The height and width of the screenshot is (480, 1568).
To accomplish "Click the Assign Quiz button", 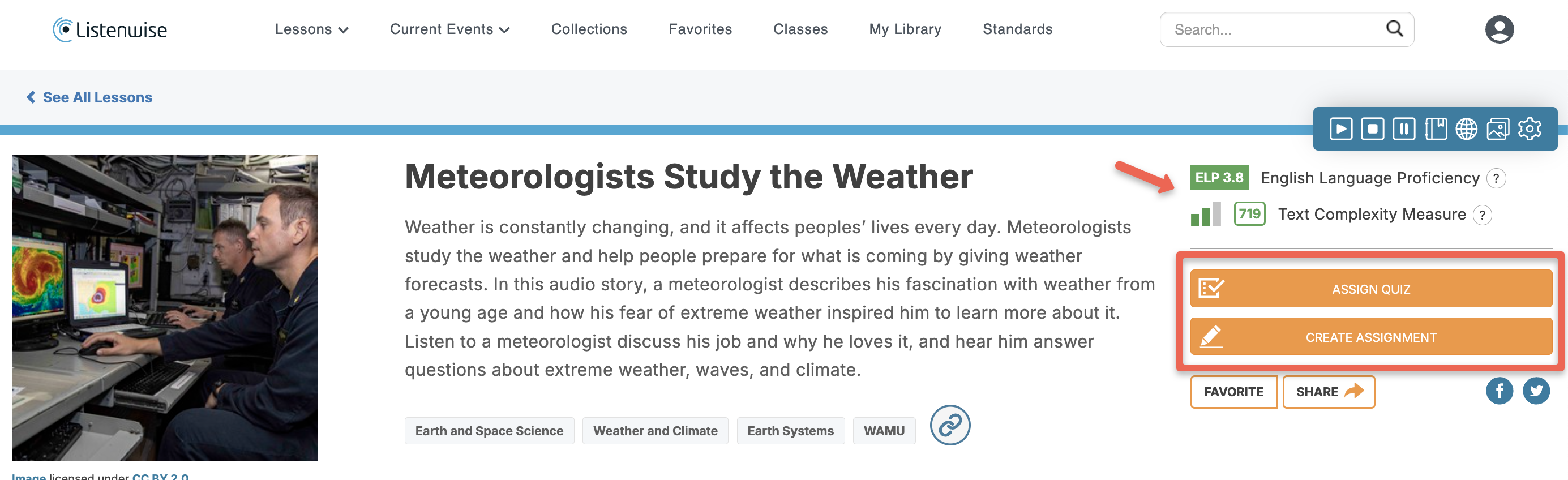I will (x=1371, y=289).
